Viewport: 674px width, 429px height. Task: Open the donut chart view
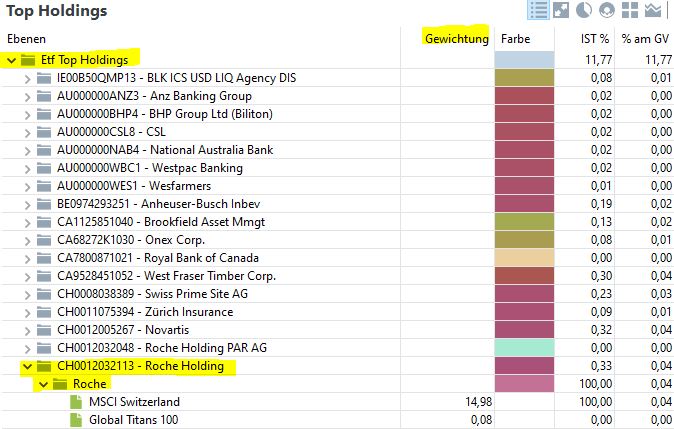point(607,11)
